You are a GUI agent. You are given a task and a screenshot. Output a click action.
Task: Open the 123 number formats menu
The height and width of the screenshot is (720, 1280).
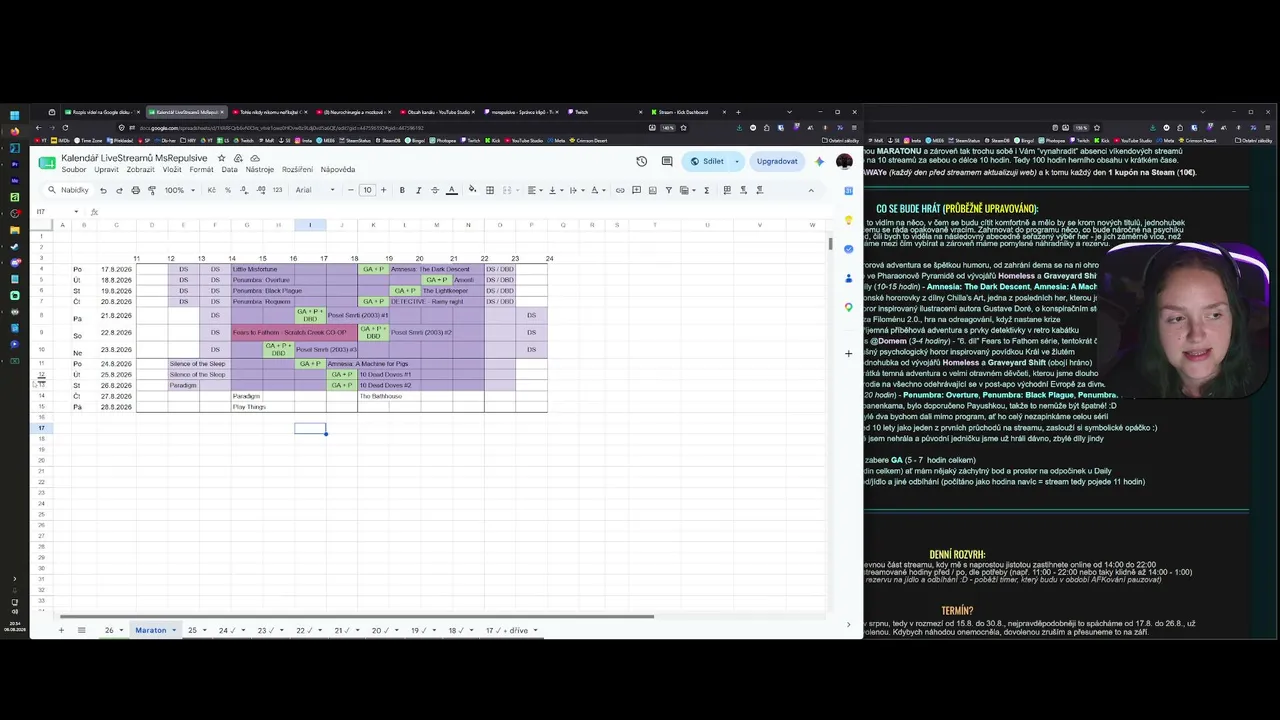pyautogui.click(x=277, y=190)
